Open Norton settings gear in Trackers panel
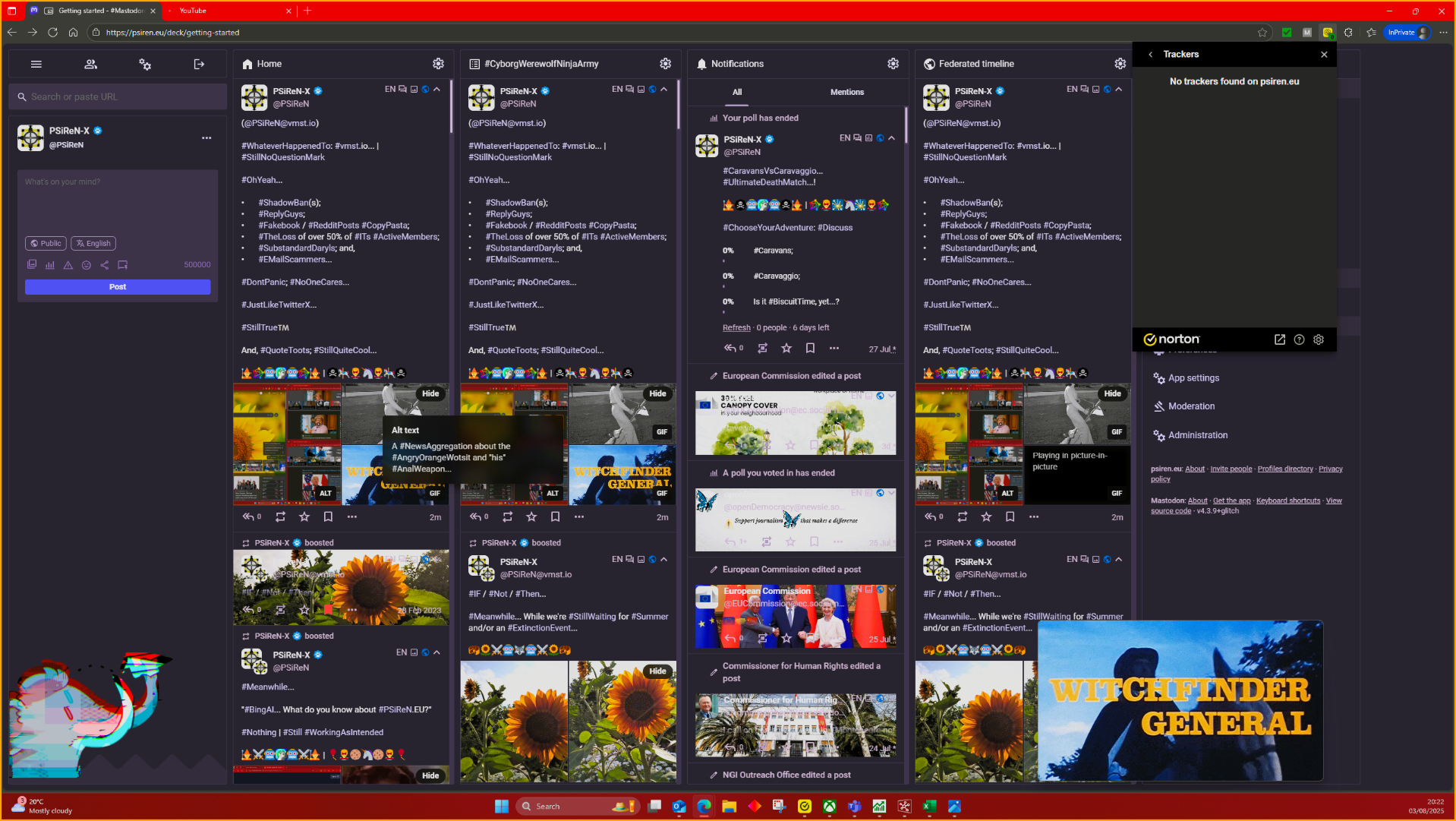The image size is (1456, 821). coord(1319,339)
